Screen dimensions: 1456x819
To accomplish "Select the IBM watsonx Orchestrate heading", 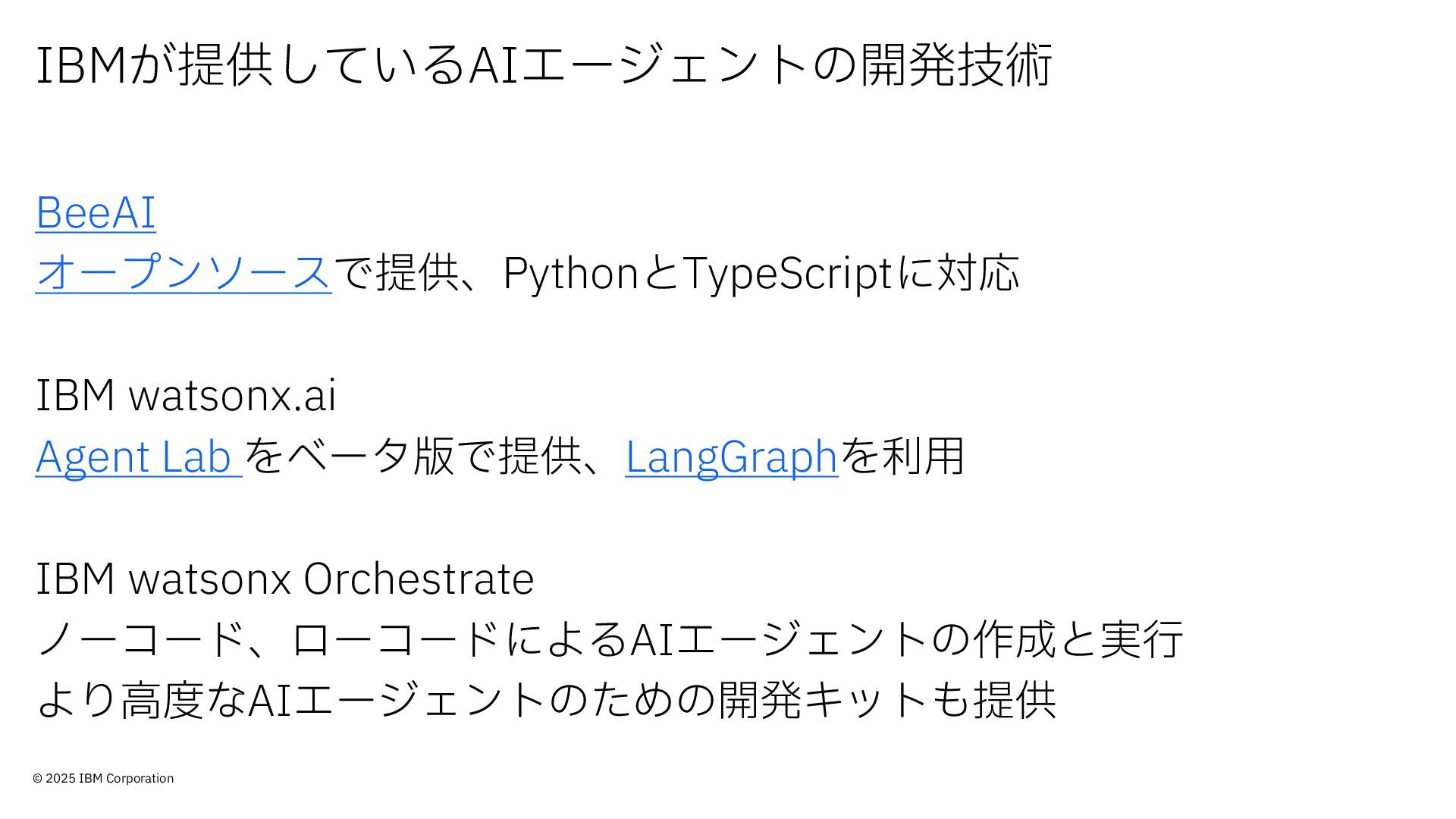I will click(x=285, y=578).
